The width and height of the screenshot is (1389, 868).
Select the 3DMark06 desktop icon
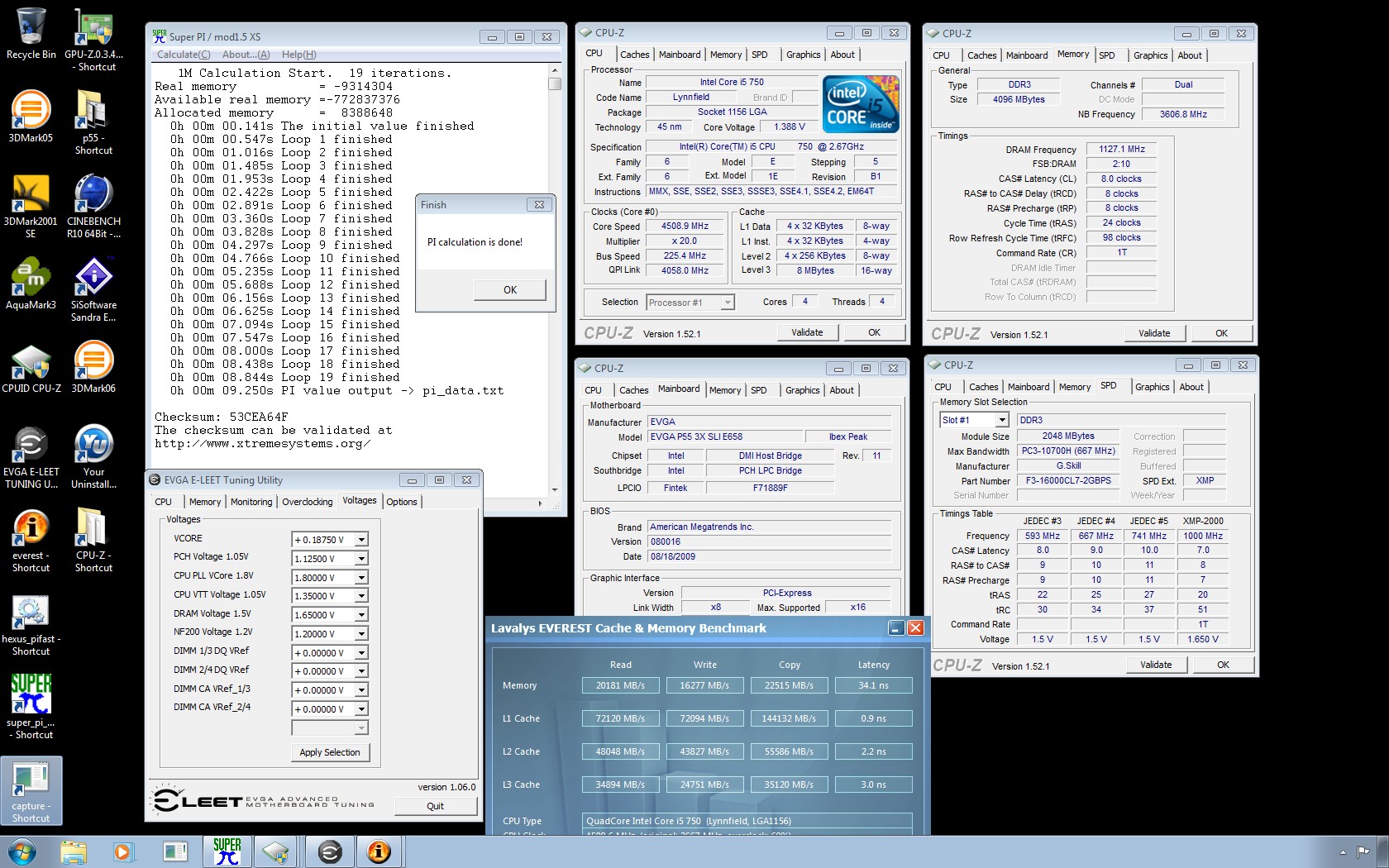[93, 367]
